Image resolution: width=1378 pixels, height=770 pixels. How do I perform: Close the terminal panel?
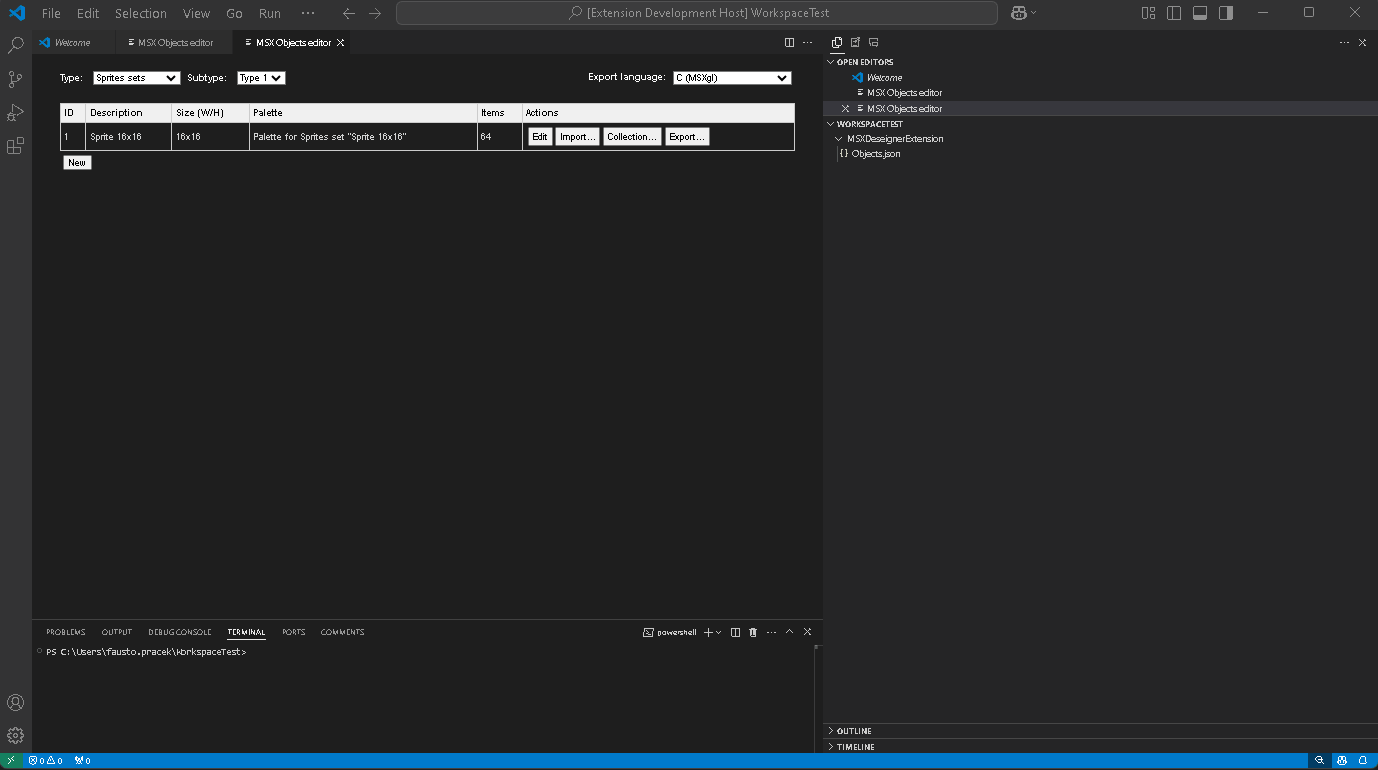click(x=807, y=632)
